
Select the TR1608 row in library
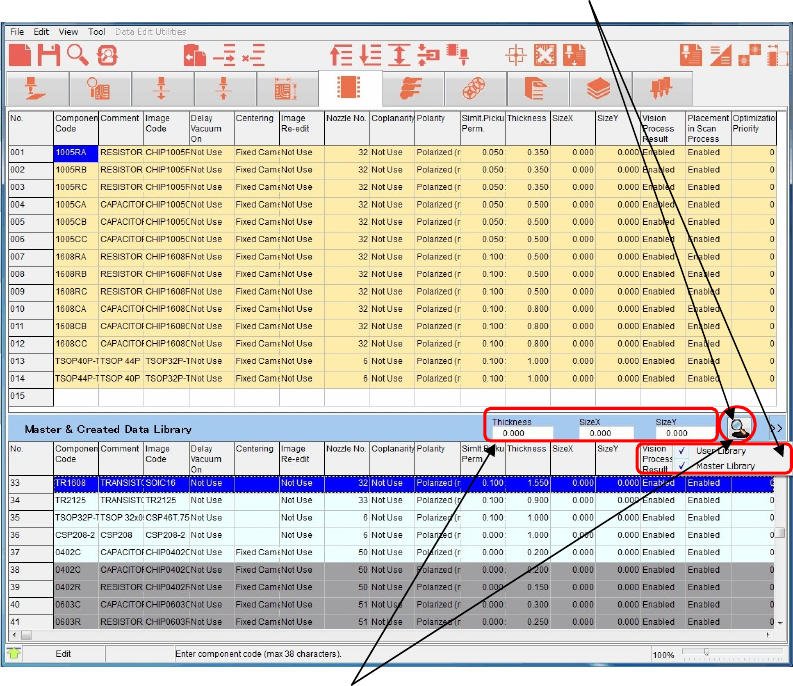tap(76, 483)
